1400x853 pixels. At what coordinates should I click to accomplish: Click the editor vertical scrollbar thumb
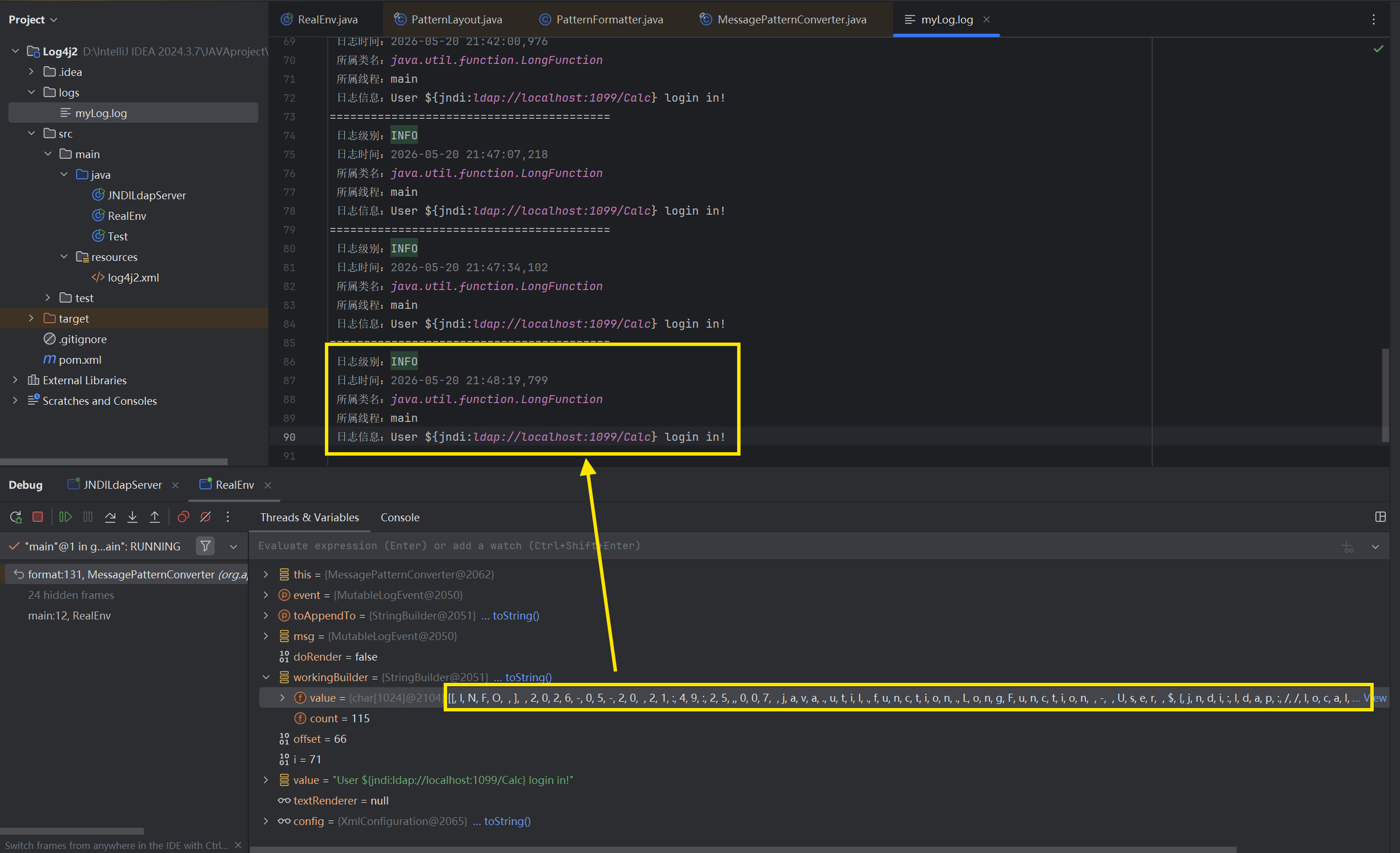click(x=1385, y=395)
